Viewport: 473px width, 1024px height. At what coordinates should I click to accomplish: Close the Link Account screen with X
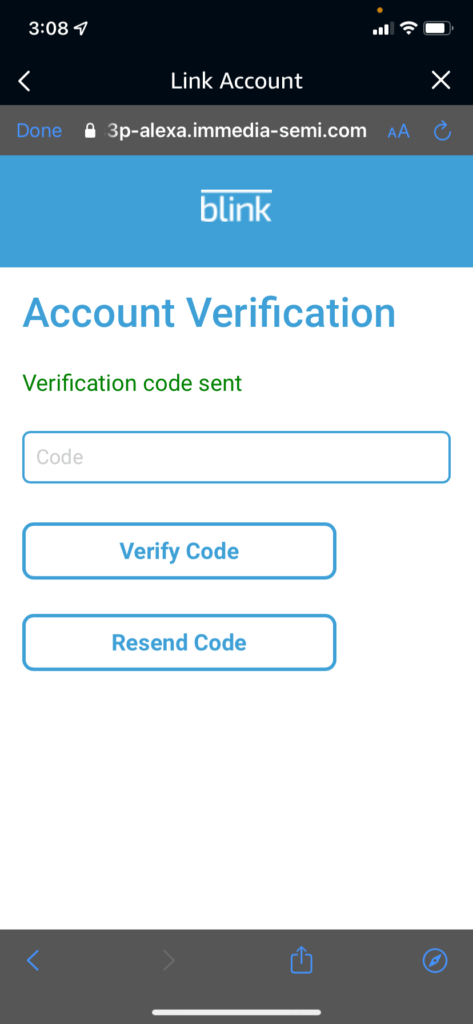click(442, 80)
